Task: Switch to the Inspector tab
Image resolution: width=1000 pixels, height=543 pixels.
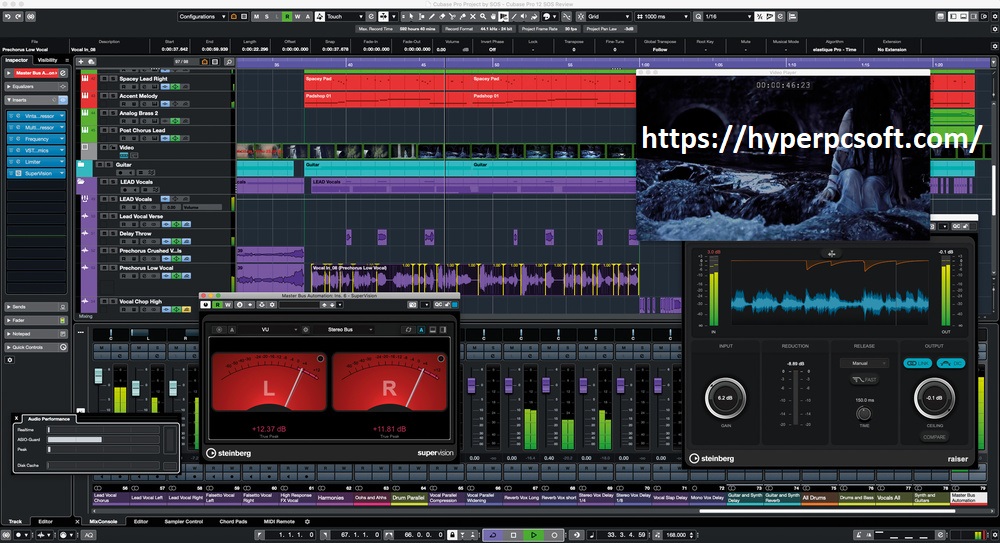Action: [x=17, y=60]
